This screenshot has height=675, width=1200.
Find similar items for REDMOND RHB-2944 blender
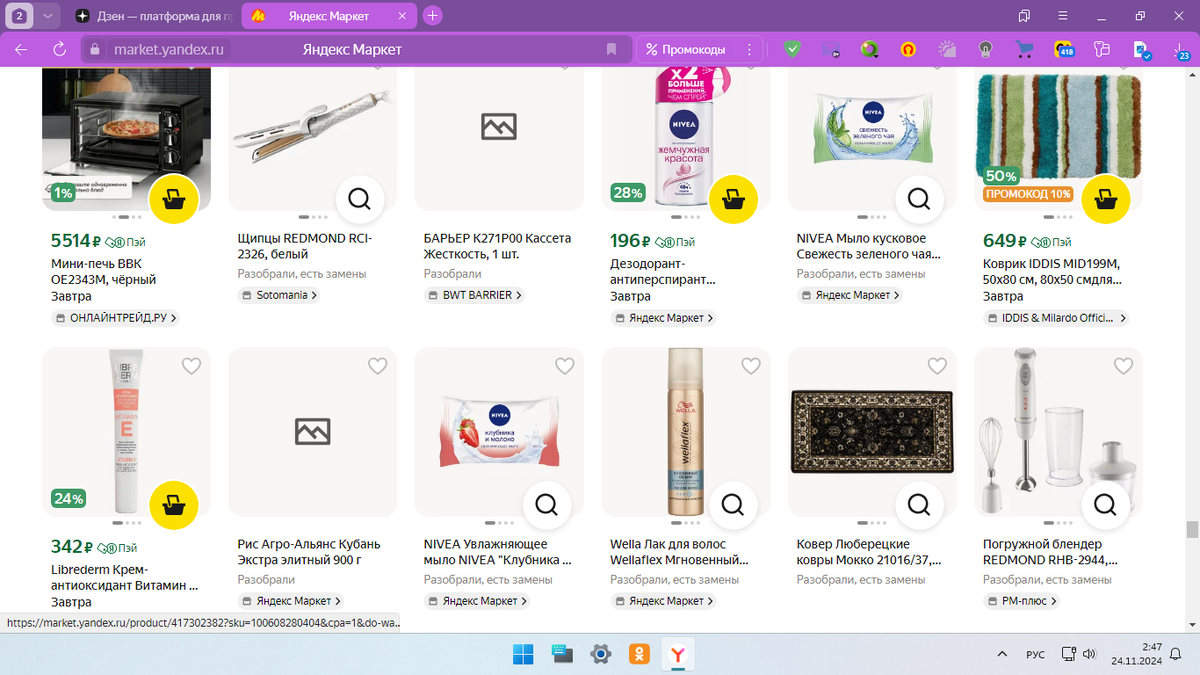(x=1106, y=503)
